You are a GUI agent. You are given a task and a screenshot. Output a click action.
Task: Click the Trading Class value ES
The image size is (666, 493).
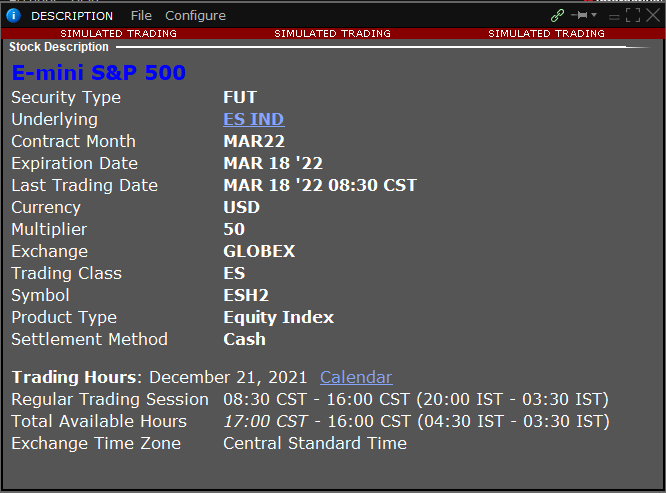coord(234,273)
